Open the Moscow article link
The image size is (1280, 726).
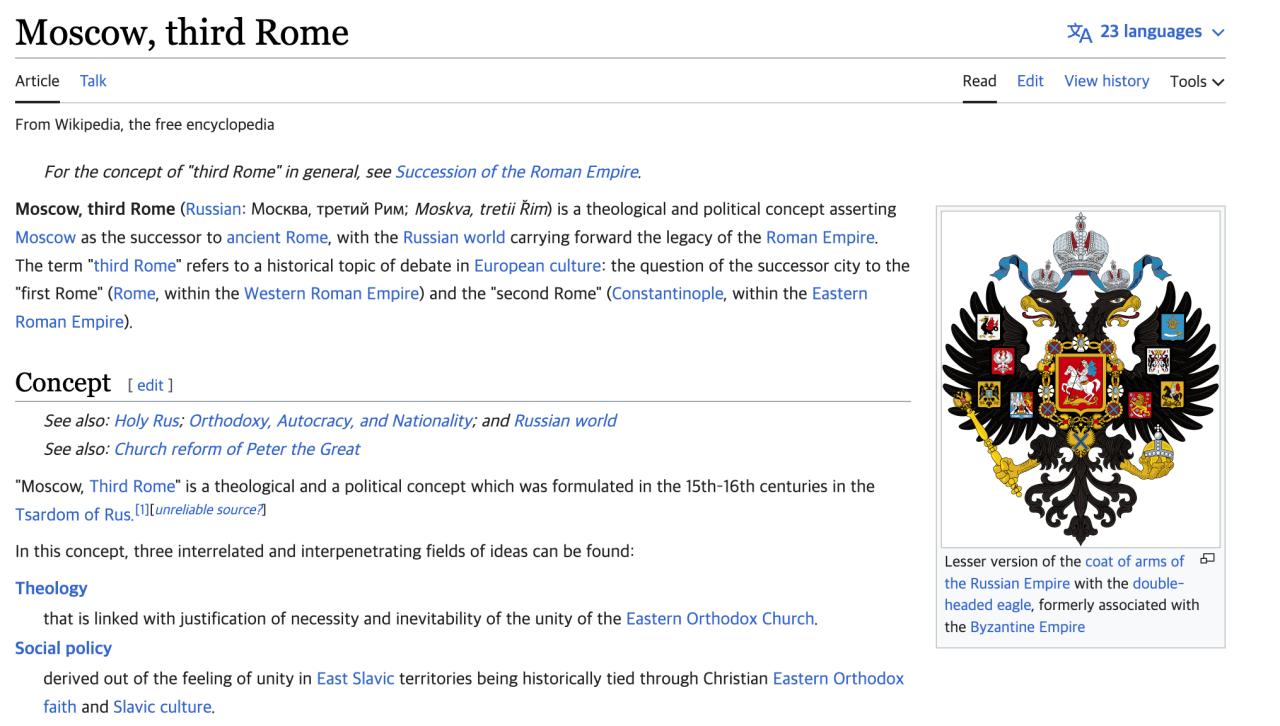(x=45, y=238)
